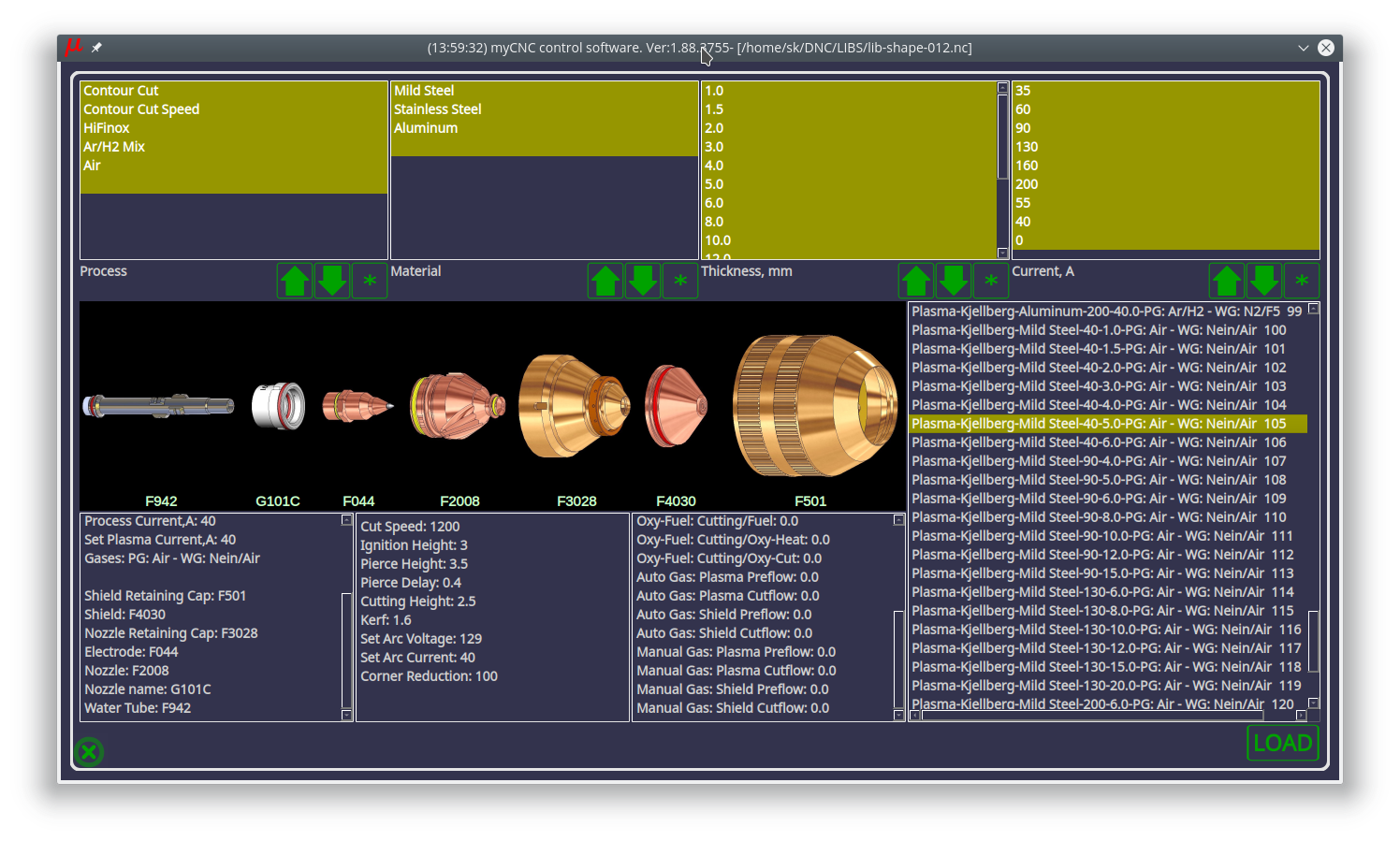Click the Set Arc Voltage: 129 line

[x=421, y=639]
